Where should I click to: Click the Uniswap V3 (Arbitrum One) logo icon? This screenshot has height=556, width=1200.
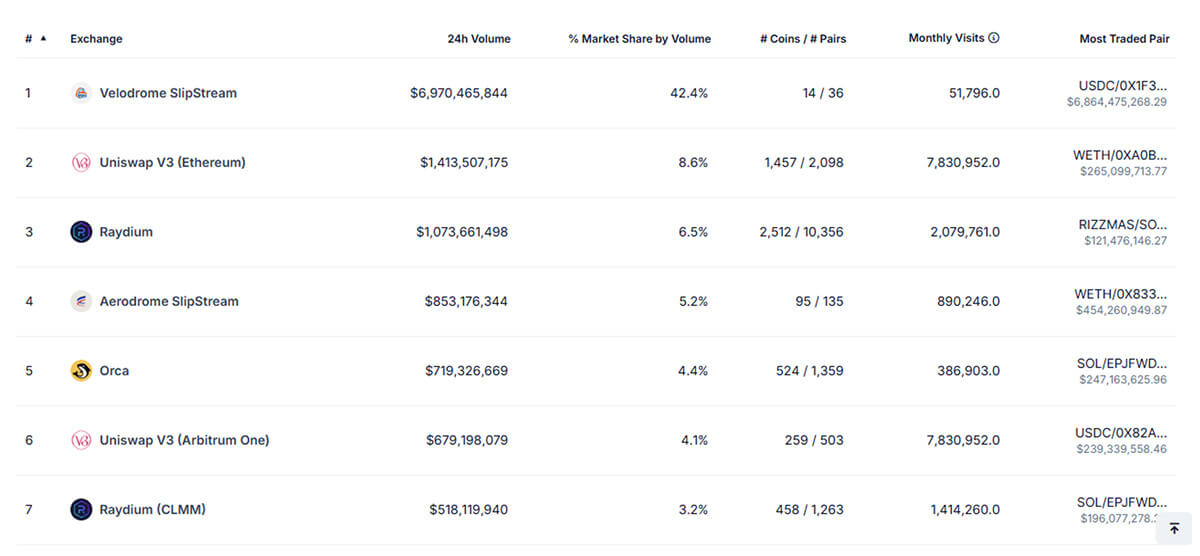point(82,440)
